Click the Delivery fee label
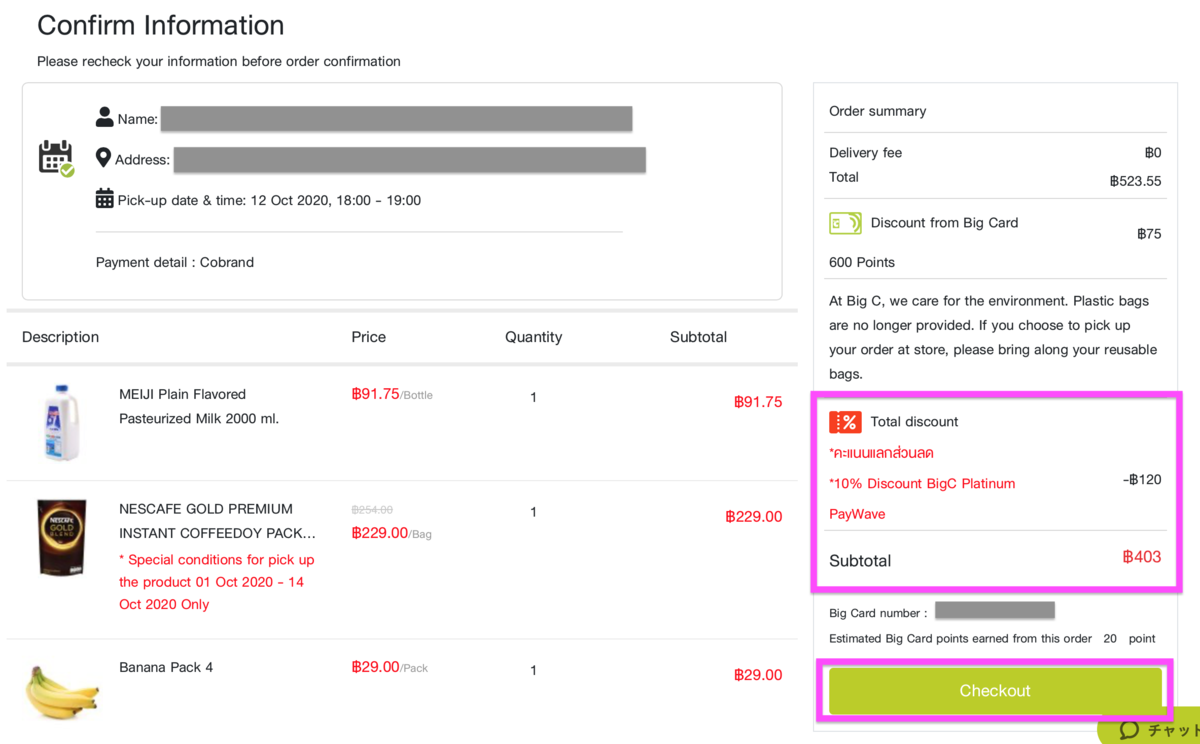 click(865, 153)
